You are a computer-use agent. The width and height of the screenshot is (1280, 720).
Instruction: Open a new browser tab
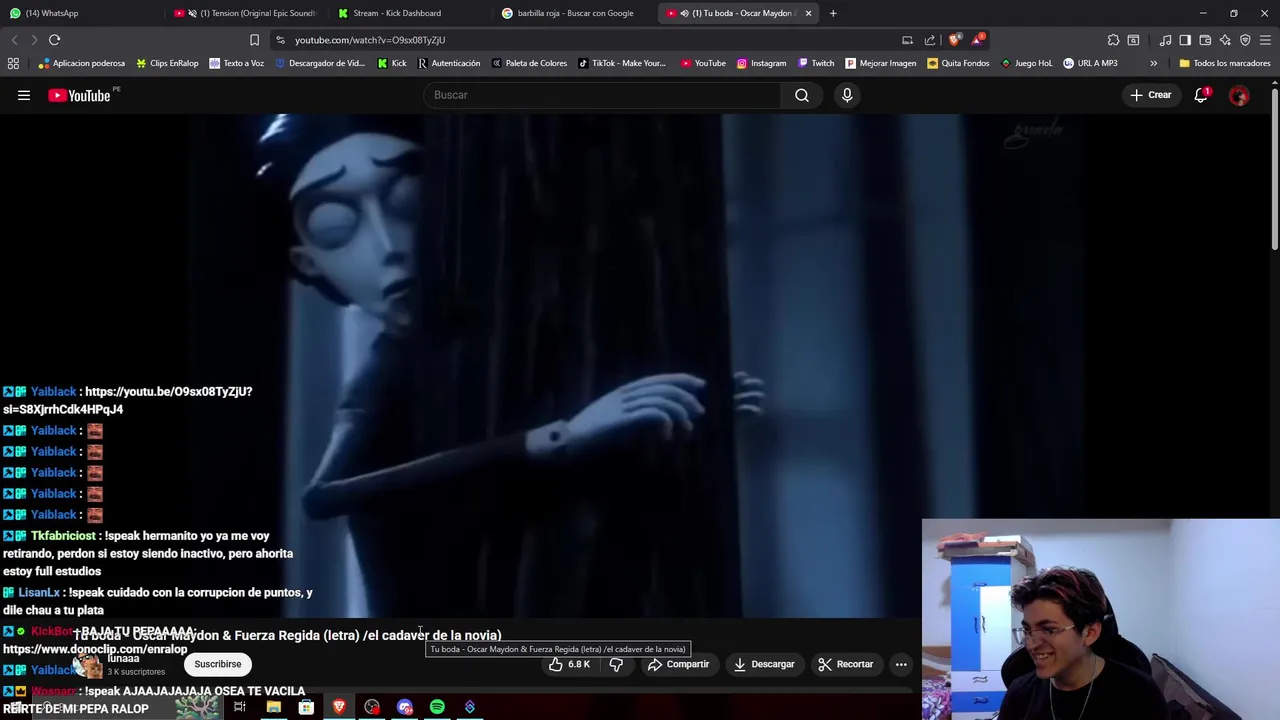[833, 13]
